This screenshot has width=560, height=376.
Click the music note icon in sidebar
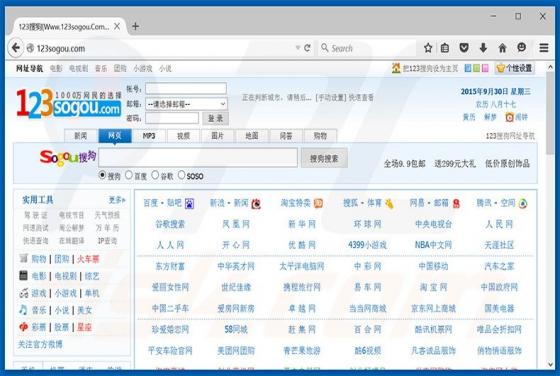[x=23, y=310]
